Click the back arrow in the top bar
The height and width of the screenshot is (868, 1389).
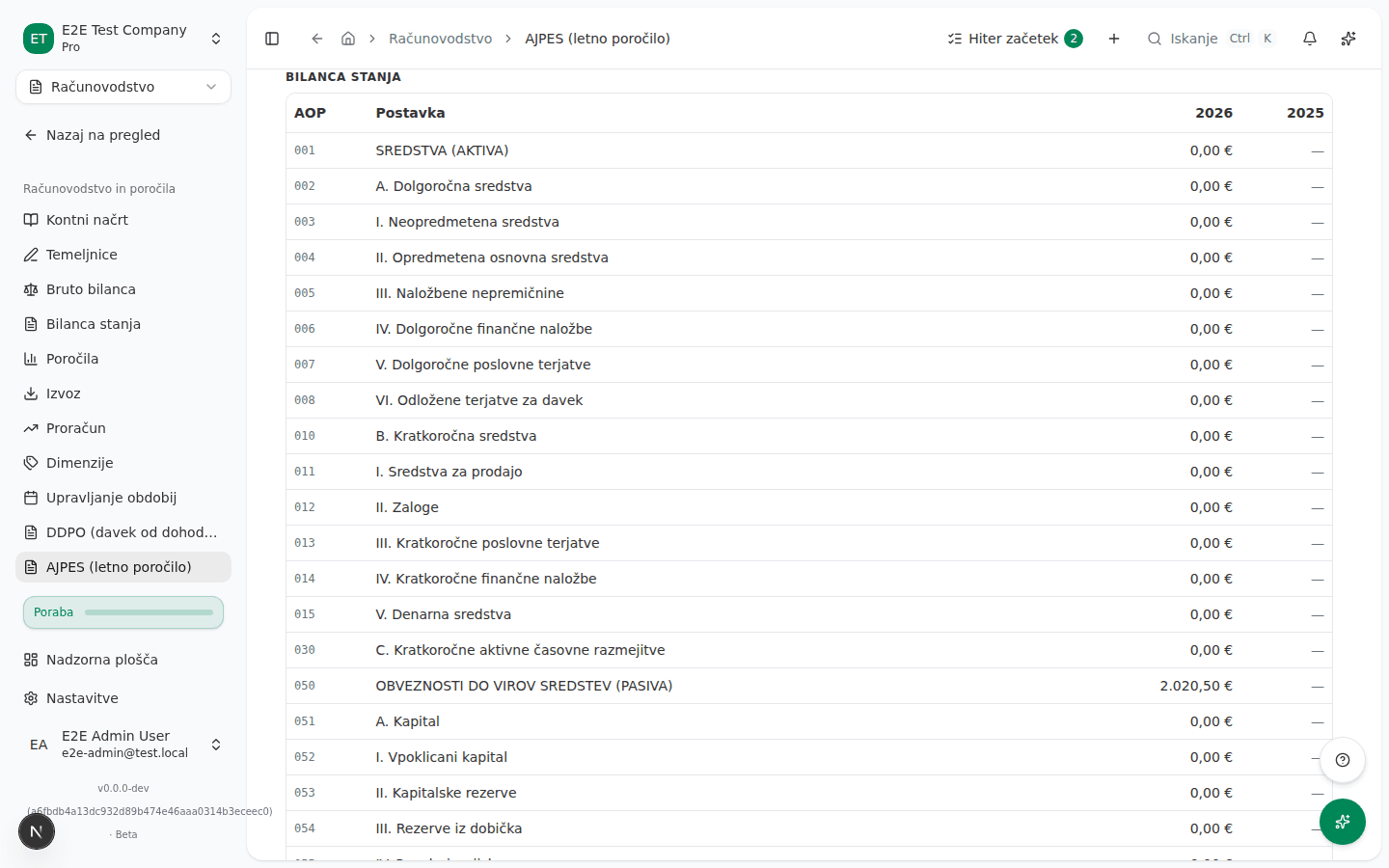316,39
